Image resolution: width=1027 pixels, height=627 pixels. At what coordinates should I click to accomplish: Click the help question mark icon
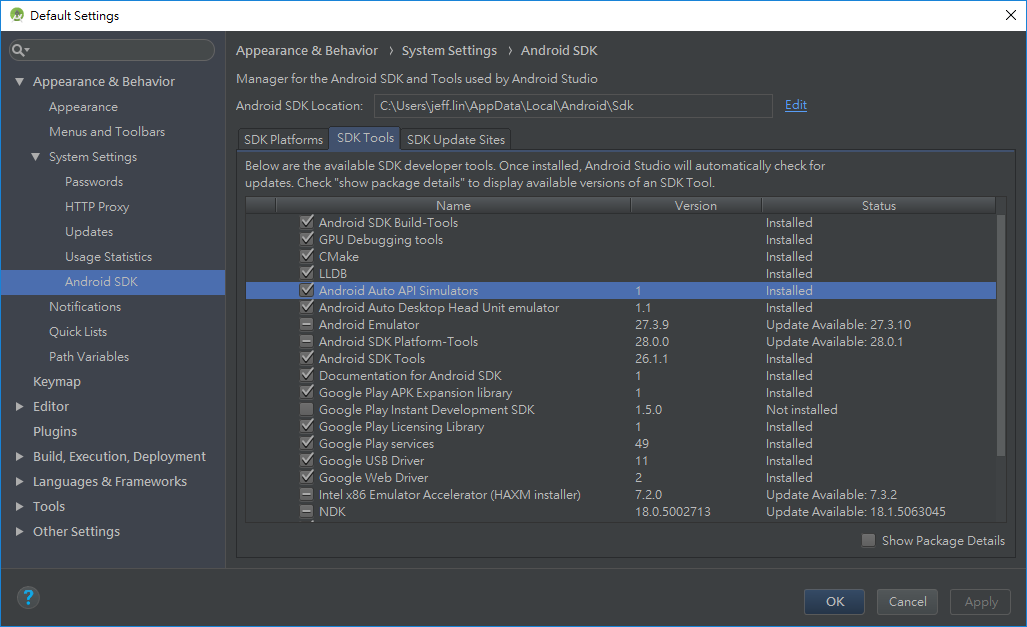click(x=28, y=598)
